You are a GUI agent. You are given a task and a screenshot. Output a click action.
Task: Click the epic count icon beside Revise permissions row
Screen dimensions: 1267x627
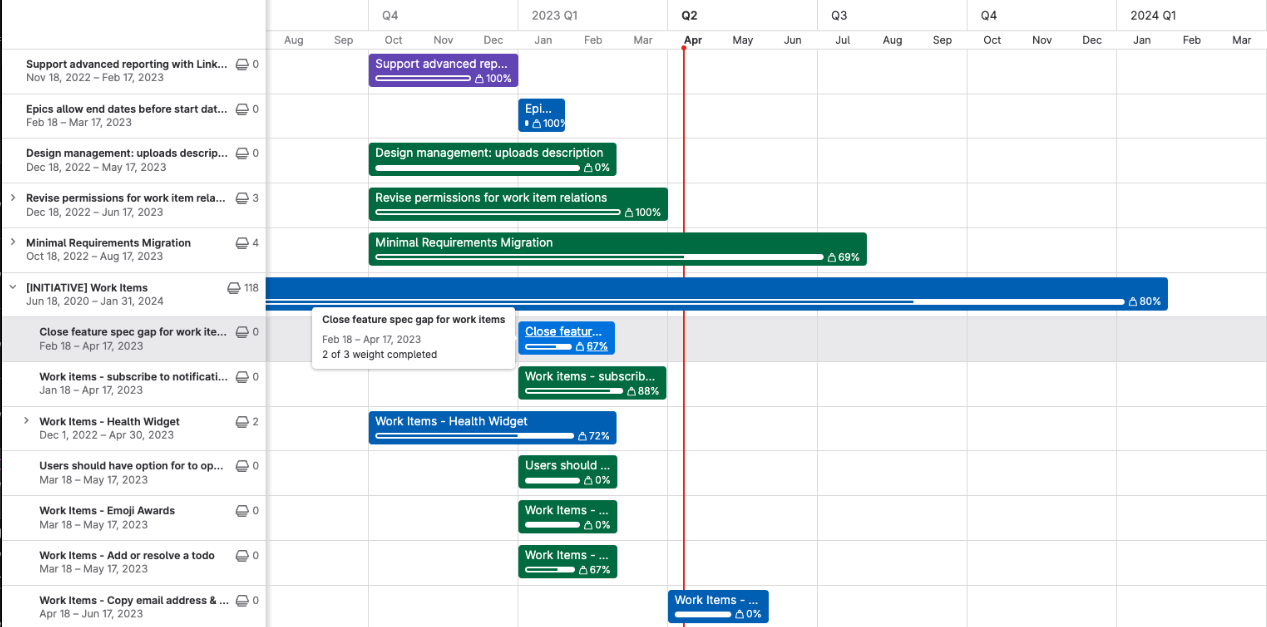242,198
